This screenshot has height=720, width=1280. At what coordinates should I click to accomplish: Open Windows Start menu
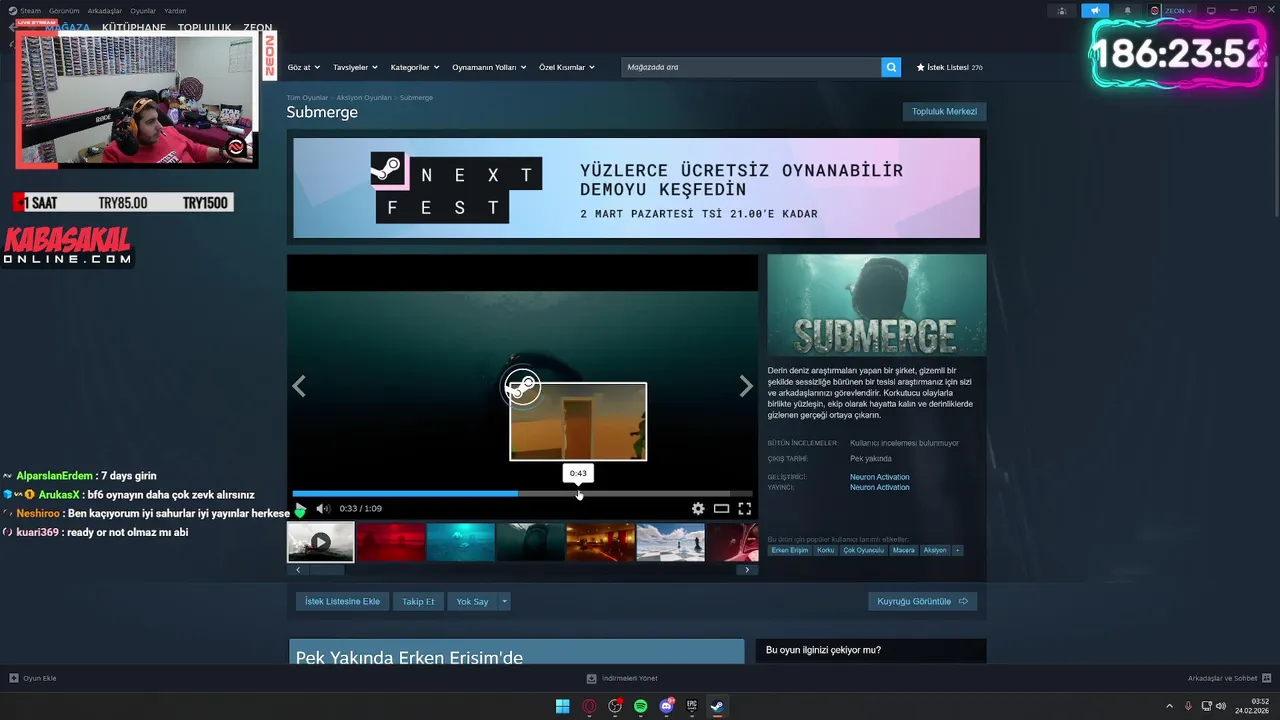(x=563, y=706)
